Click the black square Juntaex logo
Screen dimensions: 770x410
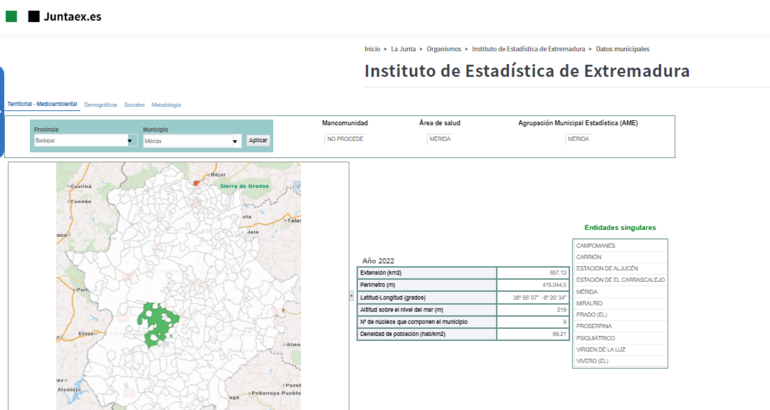point(34,17)
